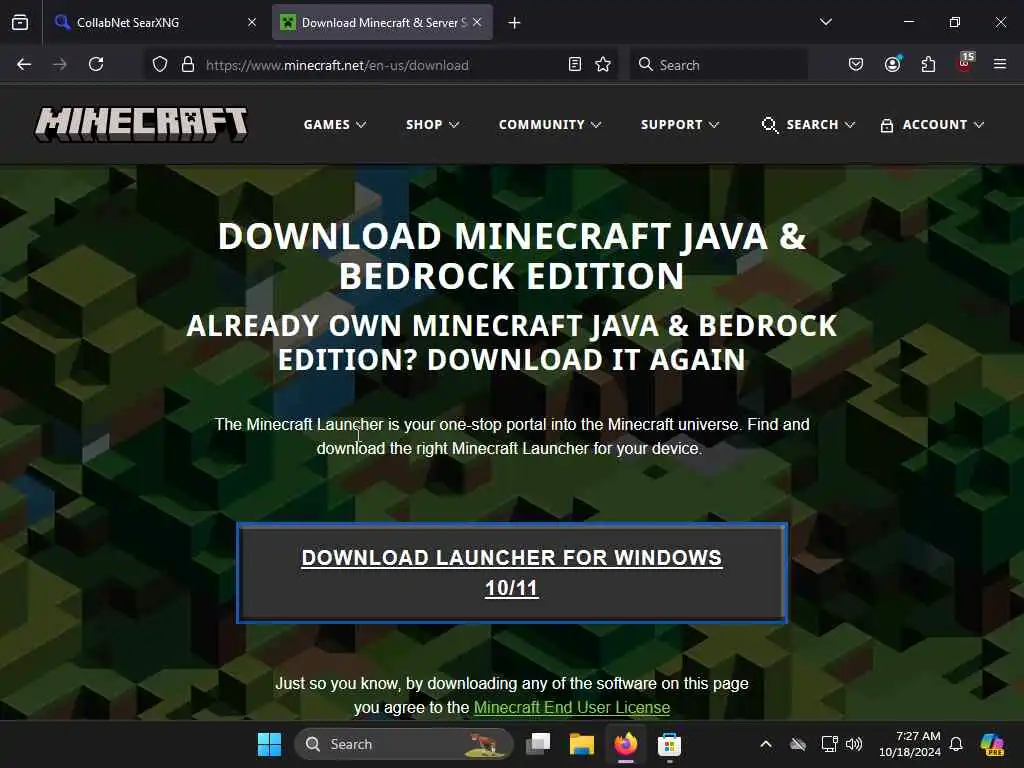Image resolution: width=1024 pixels, height=768 pixels.
Task: Click Firefox icon in taskbar
Action: [x=626, y=744]
